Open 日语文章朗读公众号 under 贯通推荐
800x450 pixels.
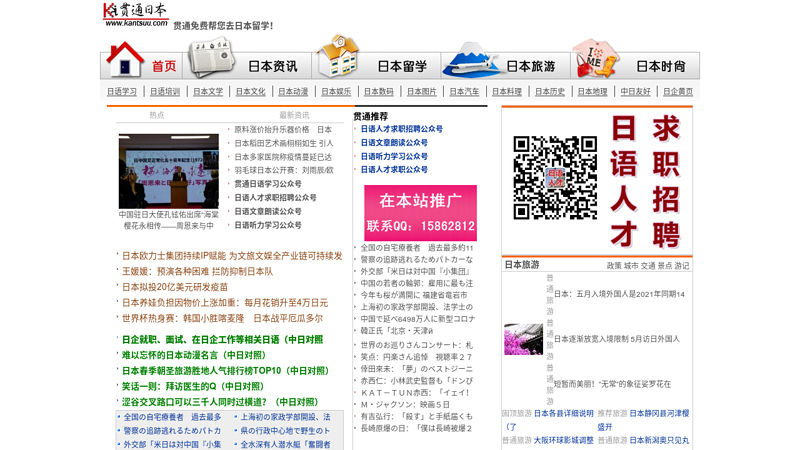click(394, 143)
